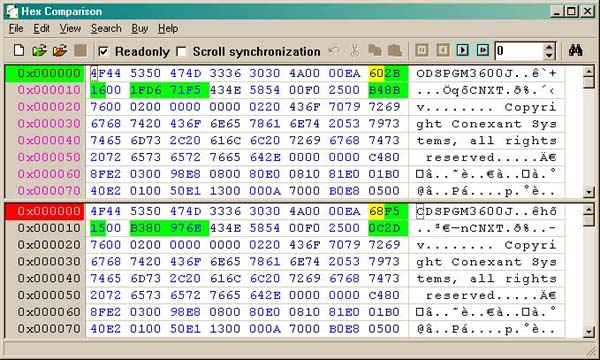Click the binoculars Find icon
Screen dimensions: 600x360
(576, 50)
